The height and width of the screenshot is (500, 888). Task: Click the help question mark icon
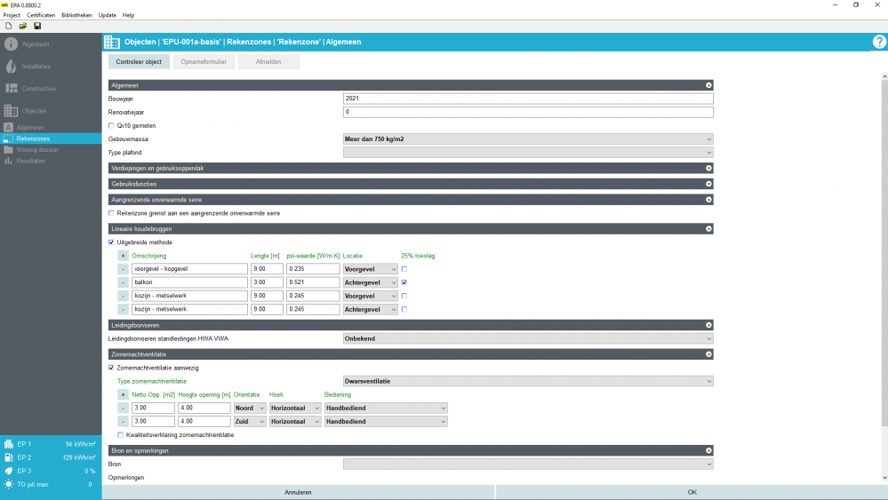click(x=879, y=42)
